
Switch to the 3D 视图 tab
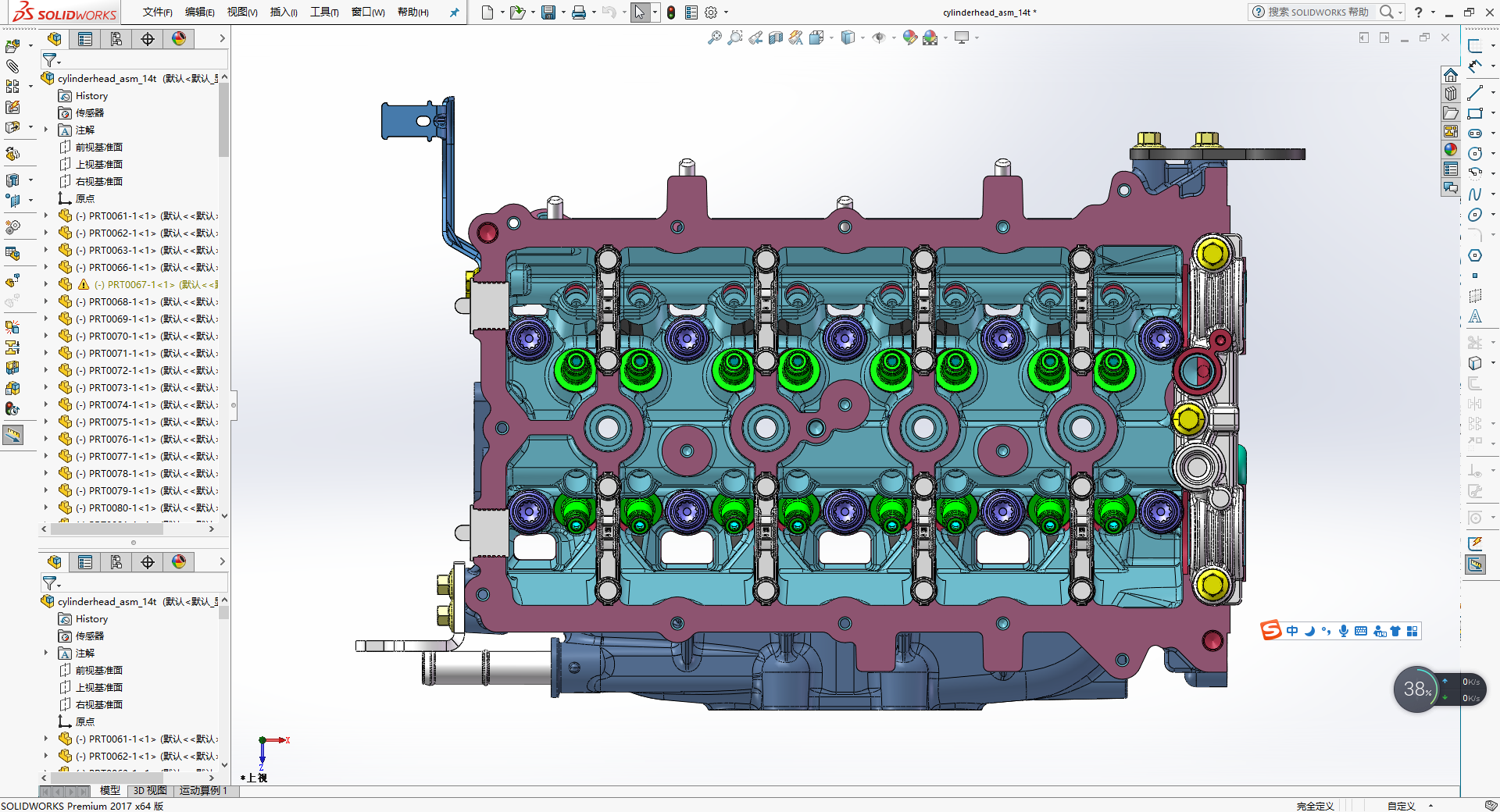click(150, 791)
